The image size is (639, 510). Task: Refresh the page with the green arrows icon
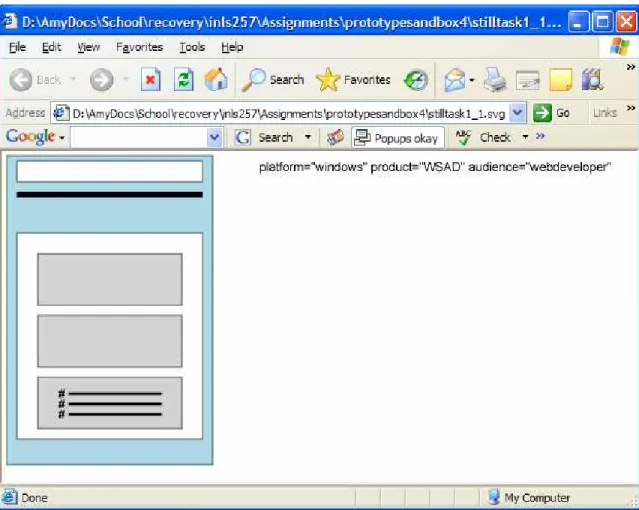coord(183,79)
